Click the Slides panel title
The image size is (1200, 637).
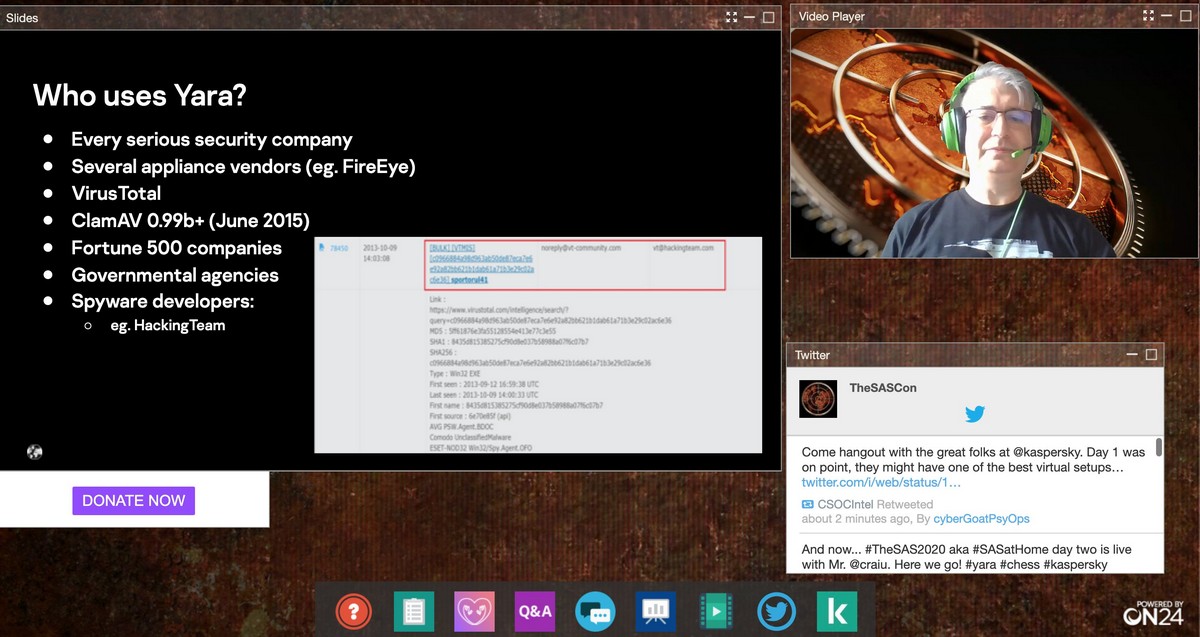(x=22, y=17)
